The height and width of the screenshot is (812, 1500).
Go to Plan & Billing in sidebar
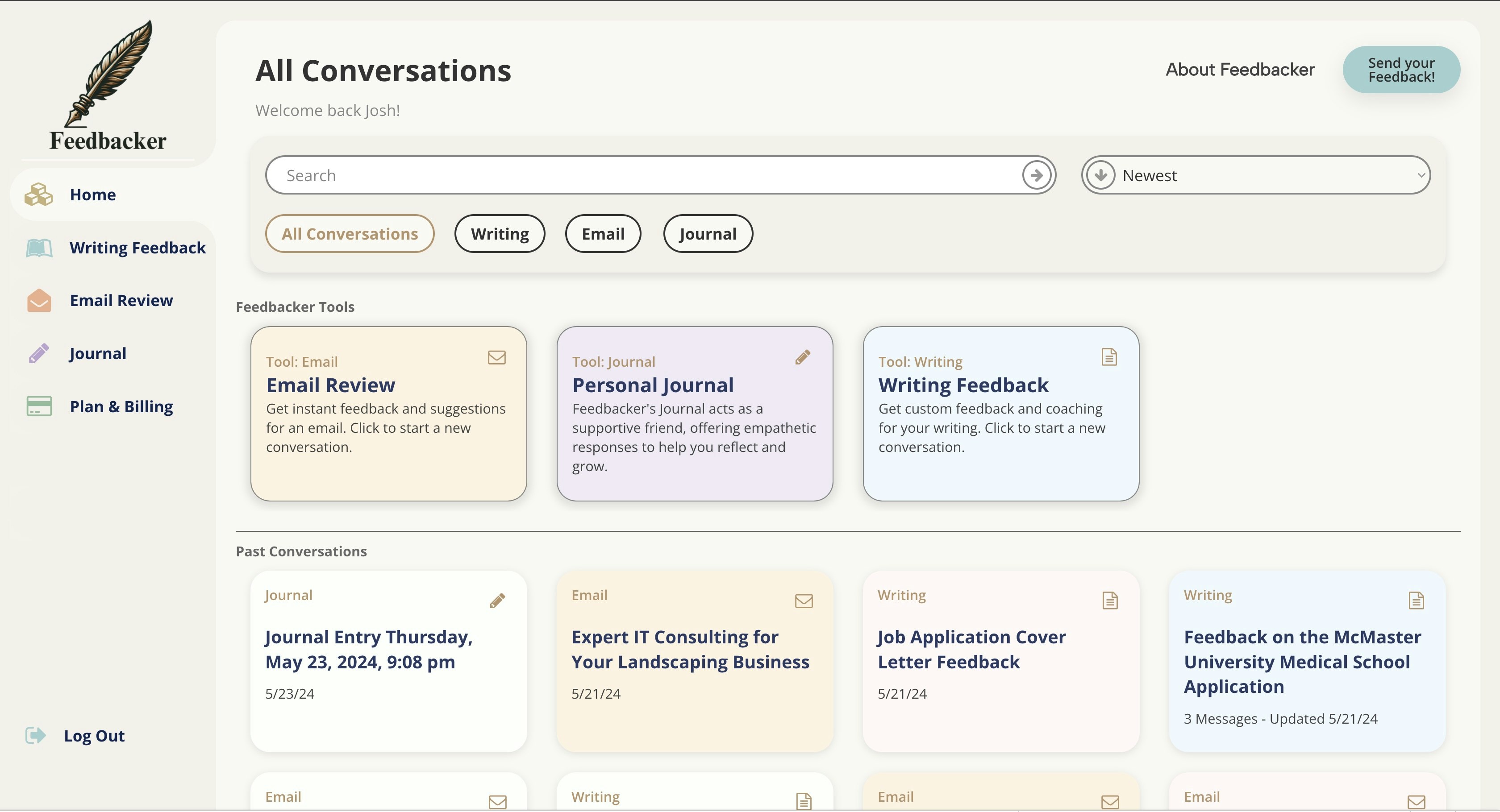pos(121,407)
